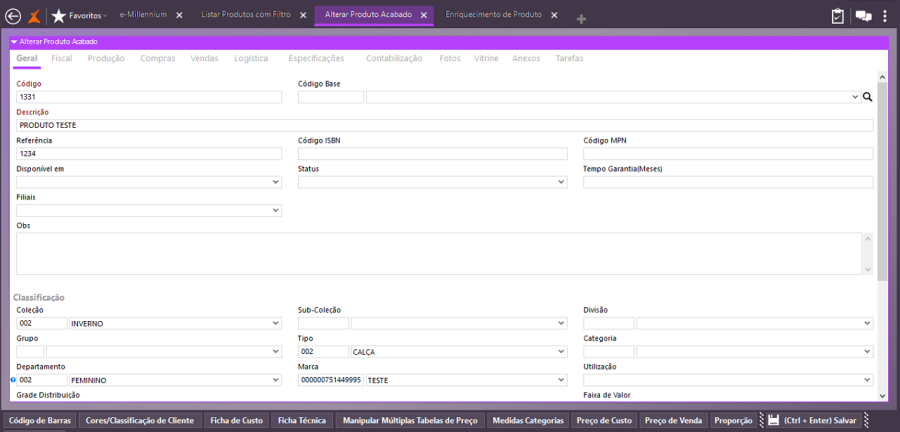Click into the Código field
Image resolution: width=900 pixels, height=432 pixels.
(x=149, y=98)
